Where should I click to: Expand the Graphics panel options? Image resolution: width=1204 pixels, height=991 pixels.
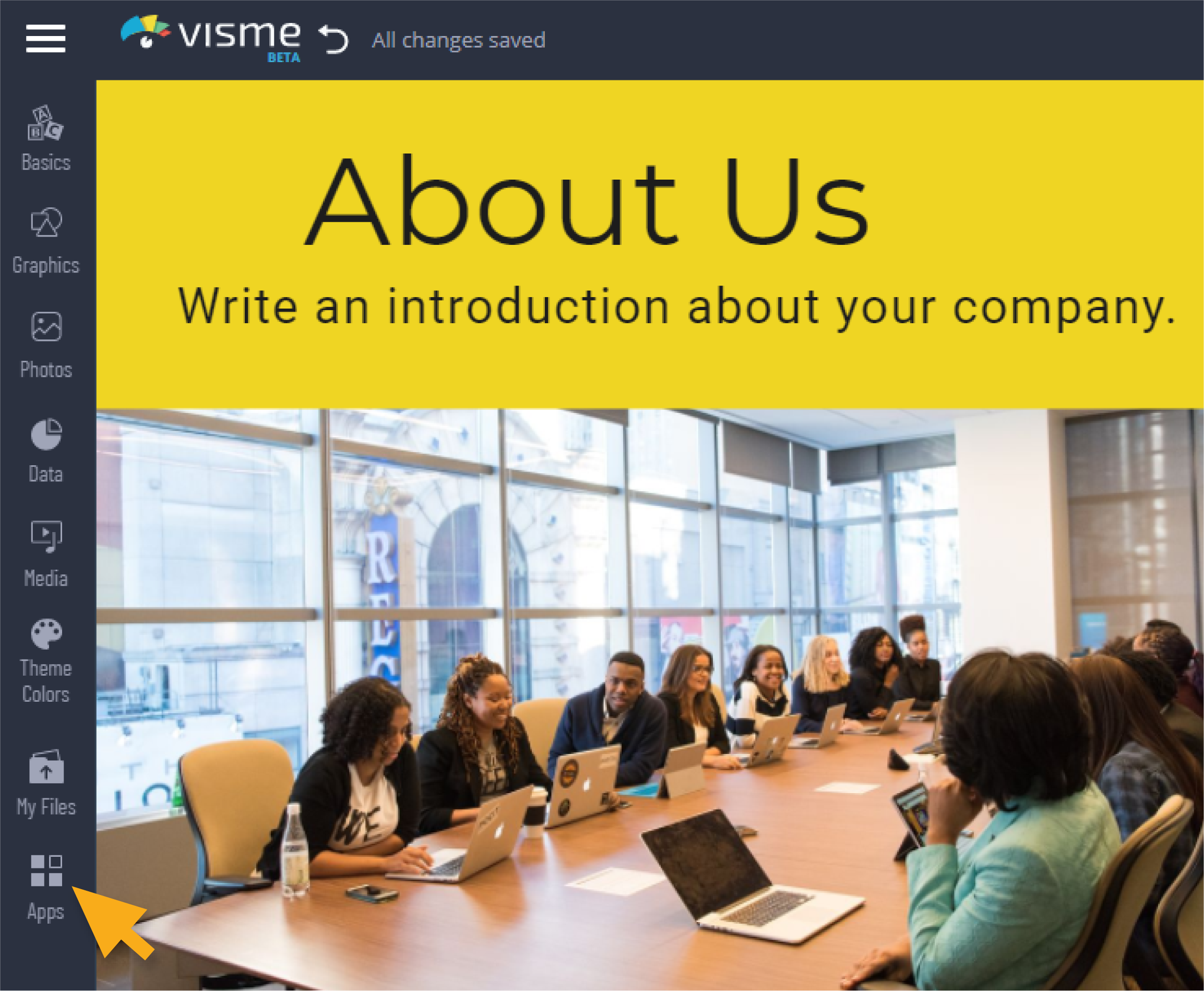pyautogui.click(x=45, y=239)
